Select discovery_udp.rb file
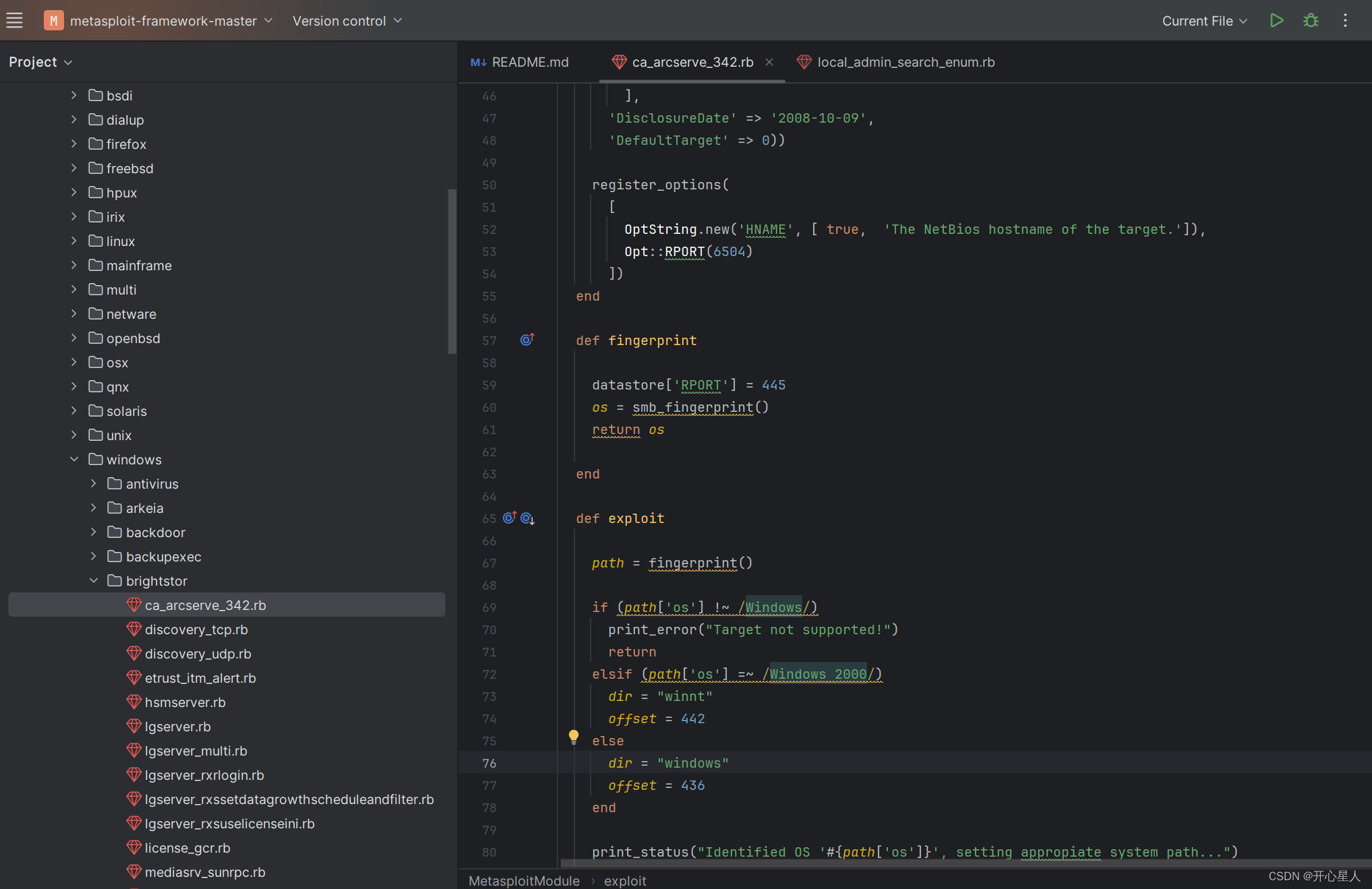 (x=198, y=653)
